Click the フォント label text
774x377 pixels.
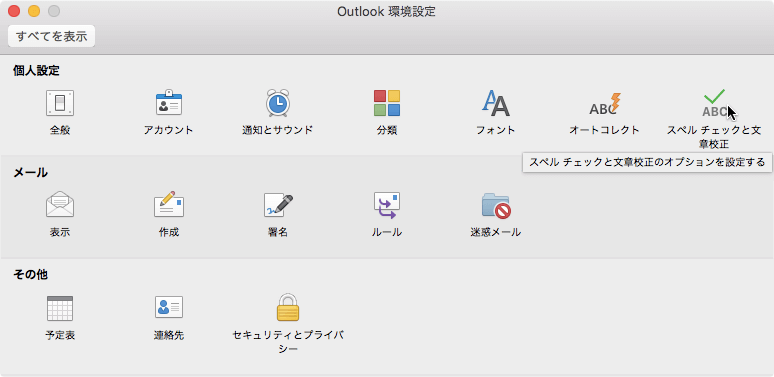tap(496, 130)
